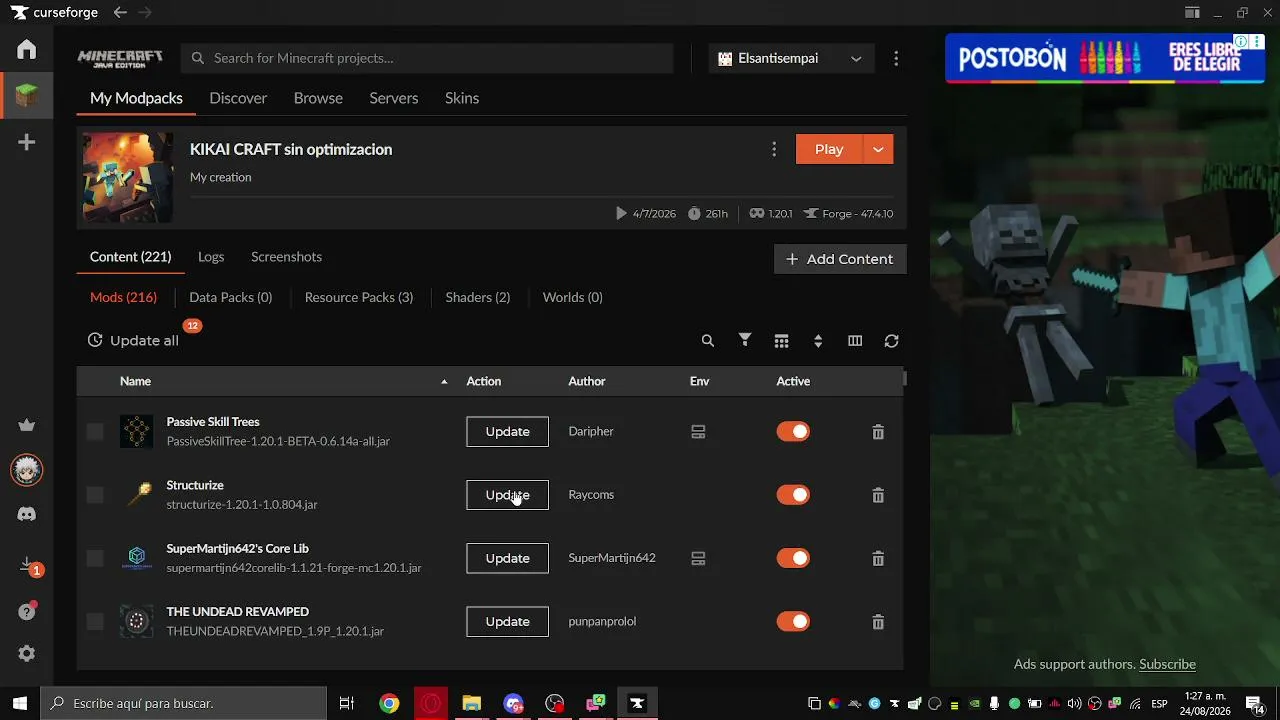Search the mods list with magnifier icon
The height and width of the screenshot is (720, 1280).
(708, 341)
